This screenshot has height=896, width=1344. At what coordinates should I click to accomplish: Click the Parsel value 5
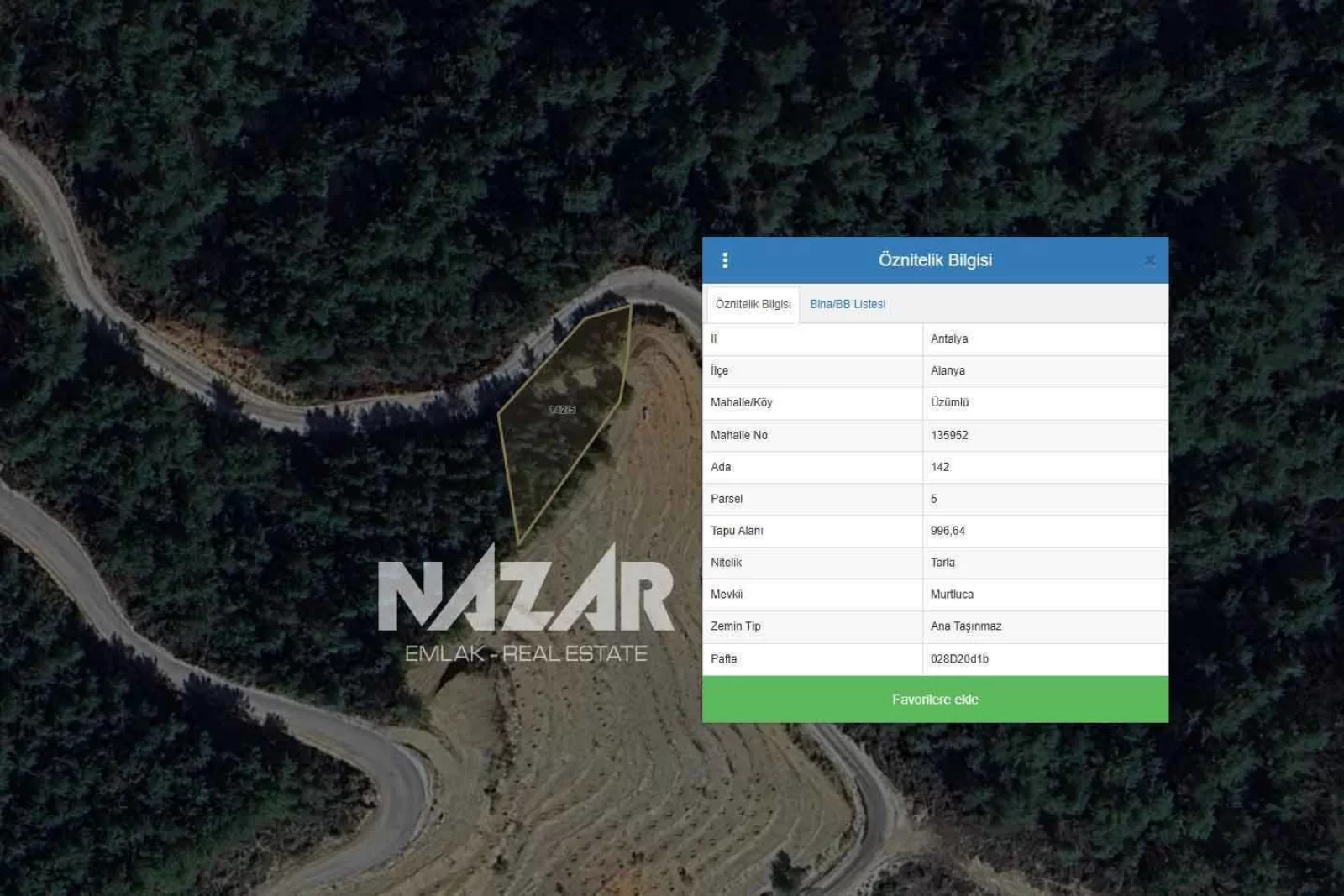click(934, 499)
